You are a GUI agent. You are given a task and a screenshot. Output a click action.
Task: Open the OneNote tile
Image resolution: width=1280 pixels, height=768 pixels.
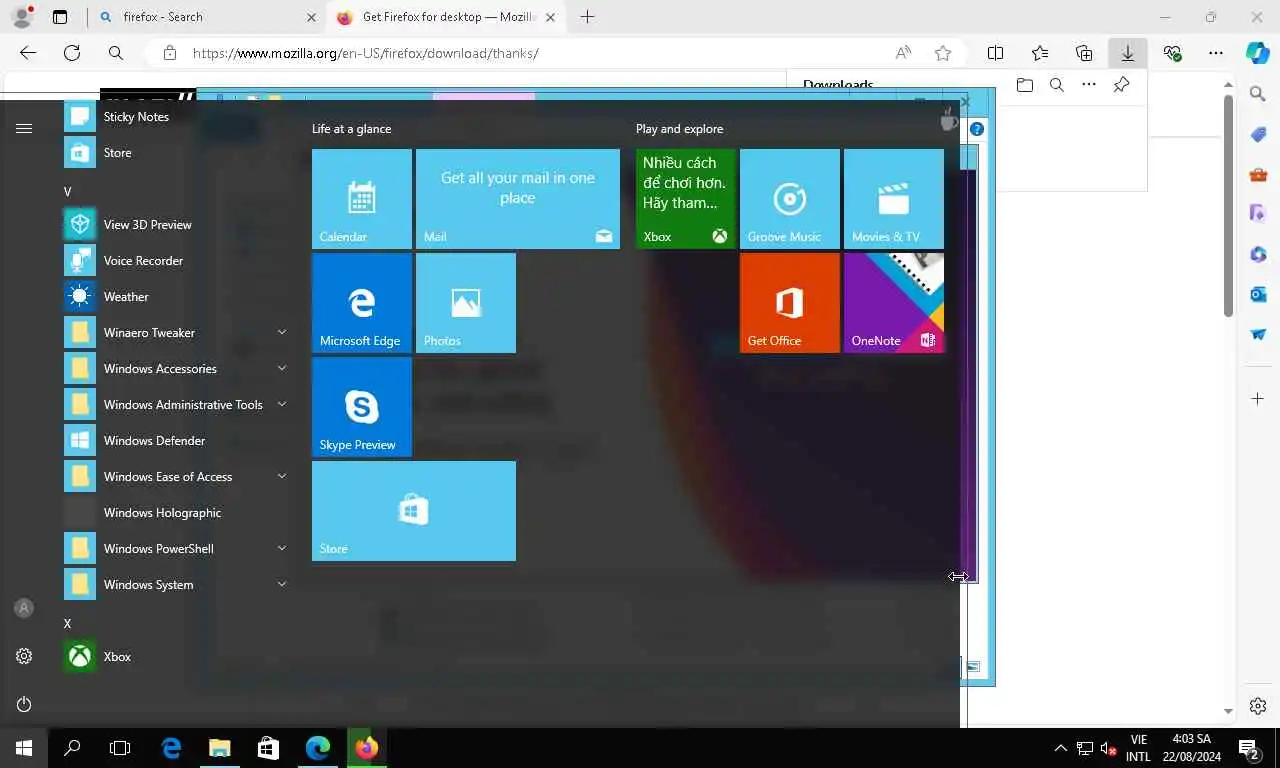pos(894,303)
